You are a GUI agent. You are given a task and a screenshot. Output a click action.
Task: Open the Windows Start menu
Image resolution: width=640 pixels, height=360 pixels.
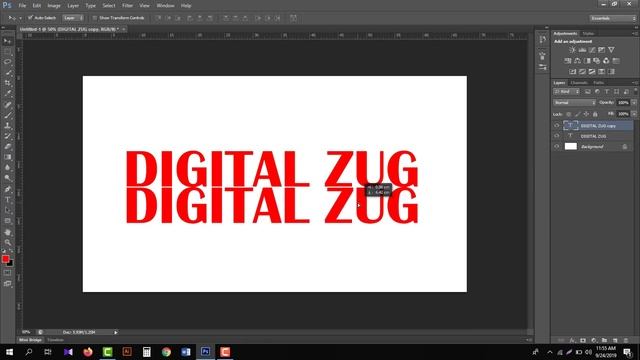pos(9,352)
